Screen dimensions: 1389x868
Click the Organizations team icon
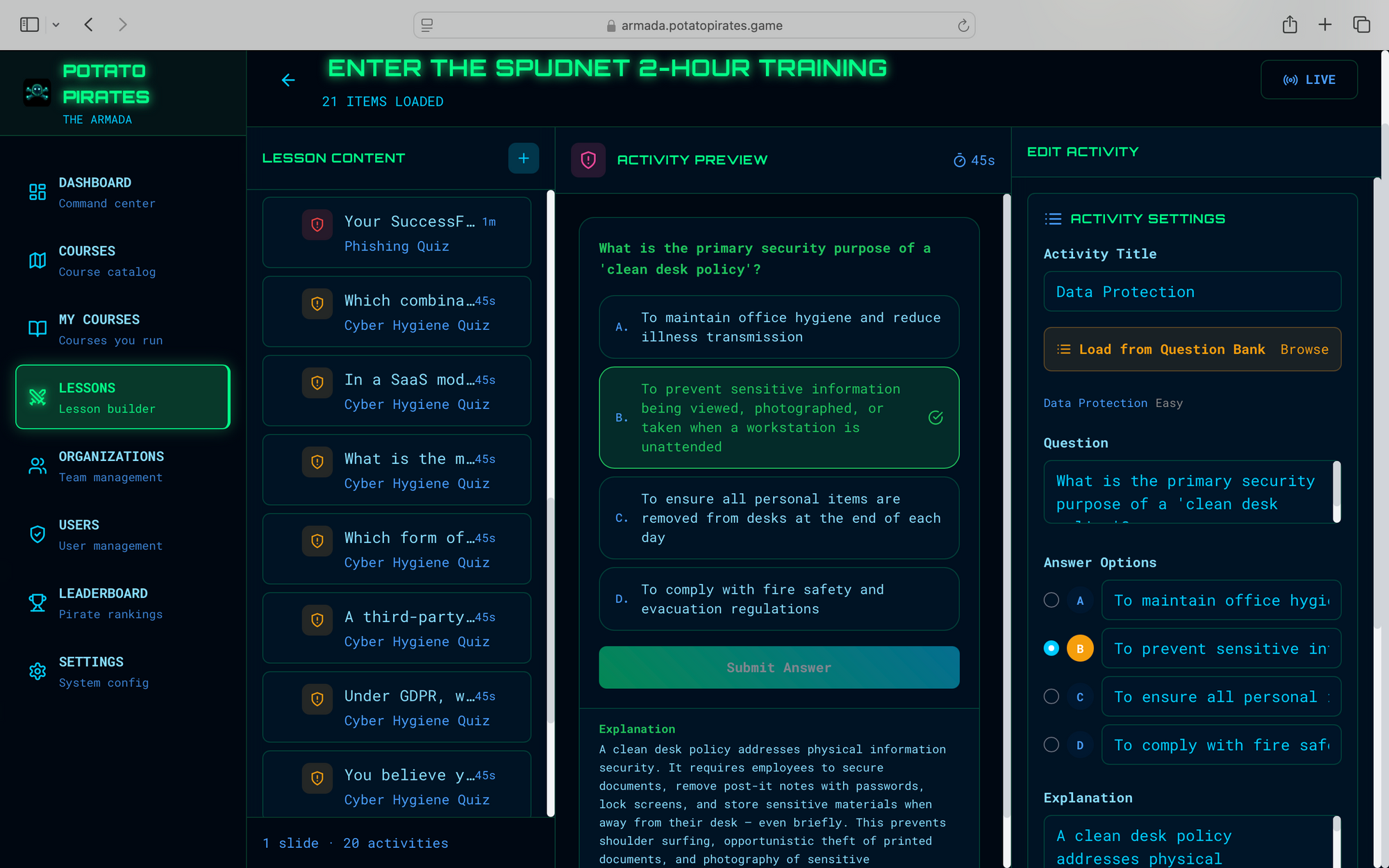pos(37,465)
